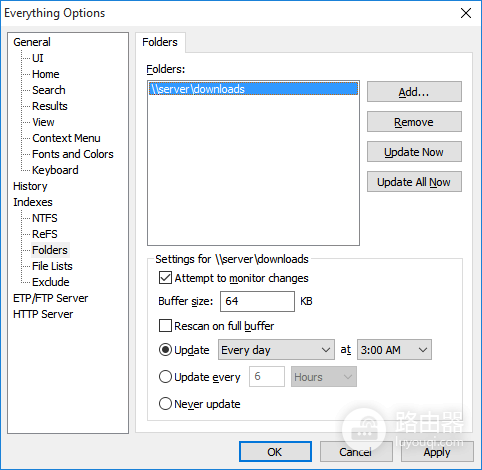
Task: Open HTTP Server settings
Action: click(x=43, y=314)
